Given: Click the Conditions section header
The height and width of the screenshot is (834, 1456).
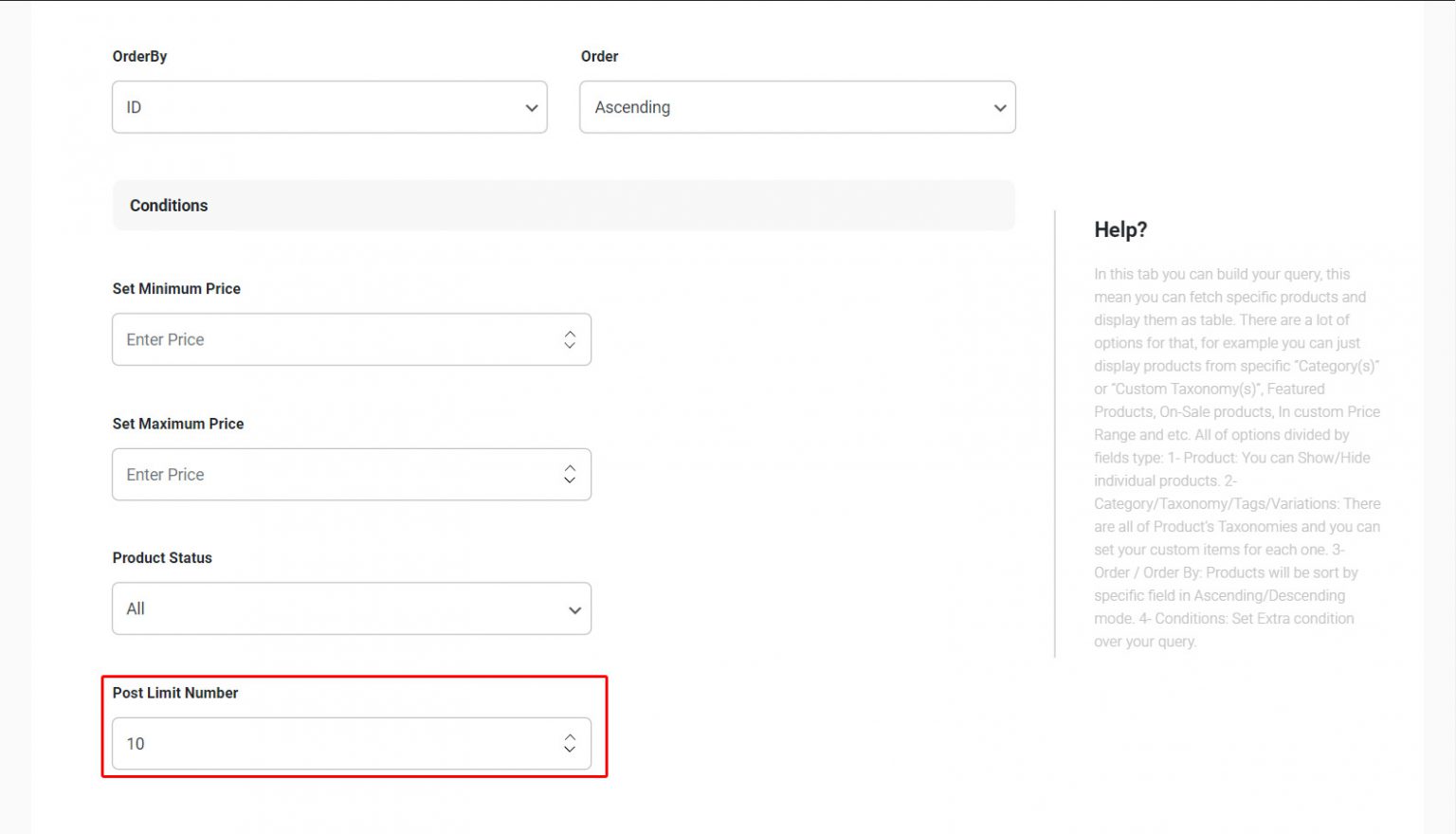Looking at the screenshot, I should point(169,205).
